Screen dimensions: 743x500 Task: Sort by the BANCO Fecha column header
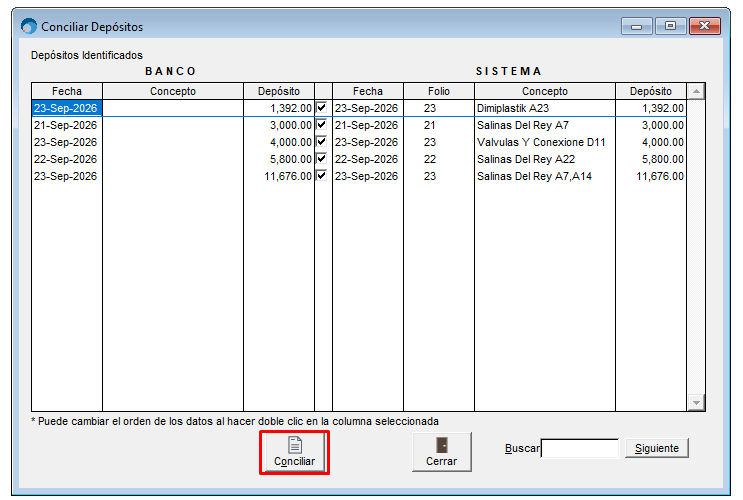coord(67,91)
